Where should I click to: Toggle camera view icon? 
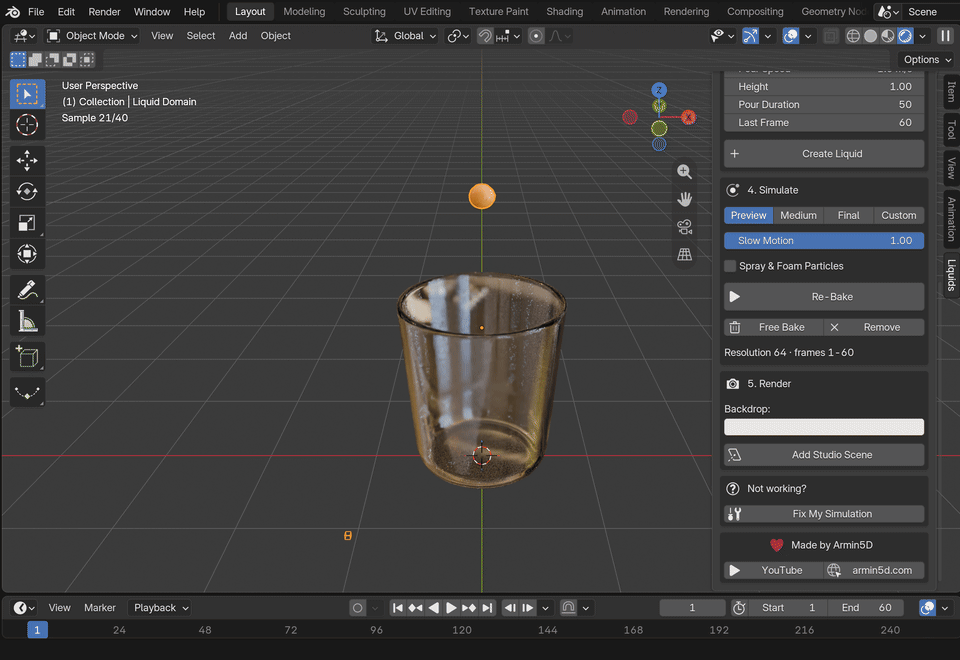[684, 227]
